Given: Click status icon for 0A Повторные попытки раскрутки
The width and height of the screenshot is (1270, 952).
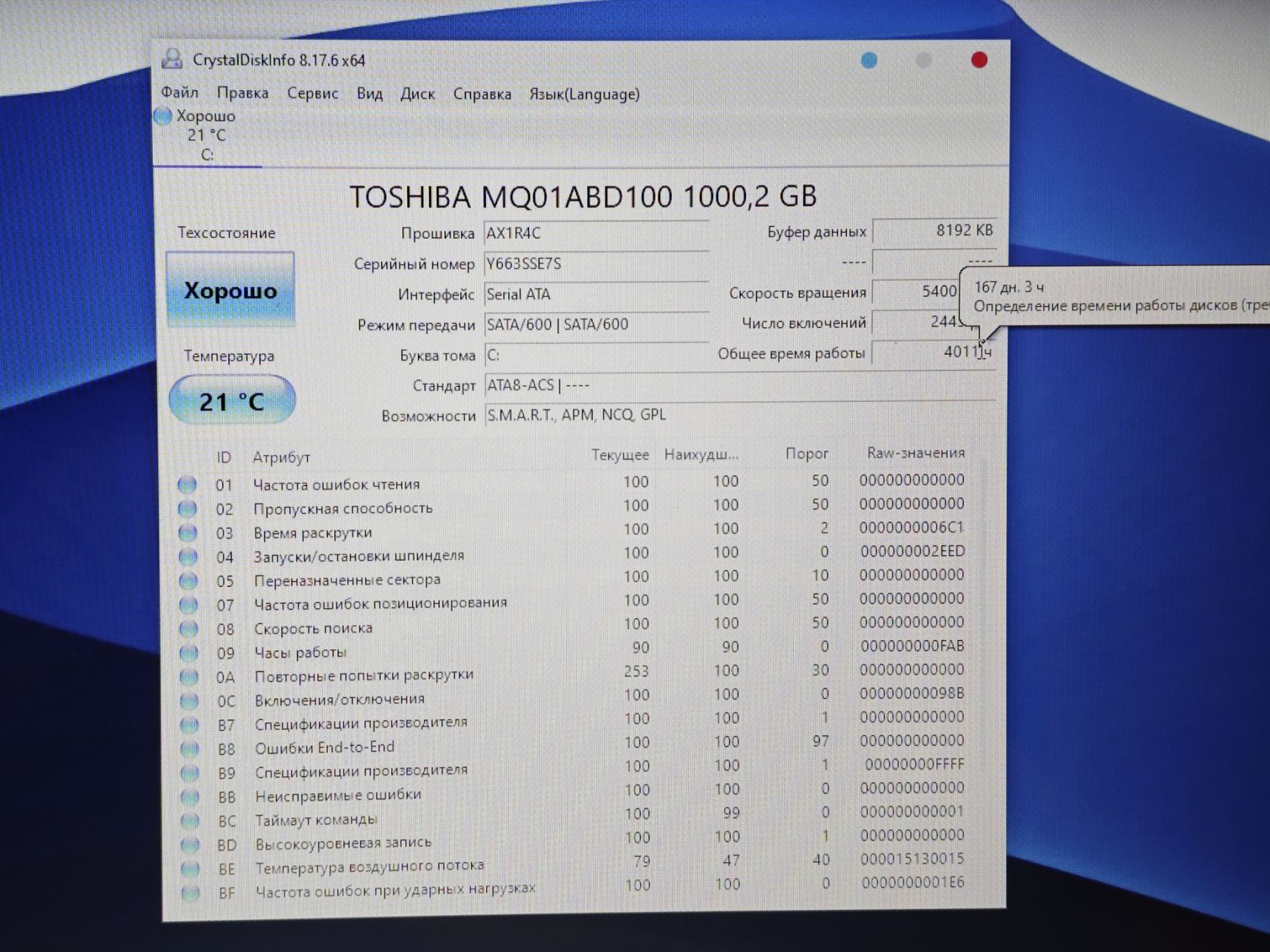Looking at the screenshot, I should click(x=189, y=677).
